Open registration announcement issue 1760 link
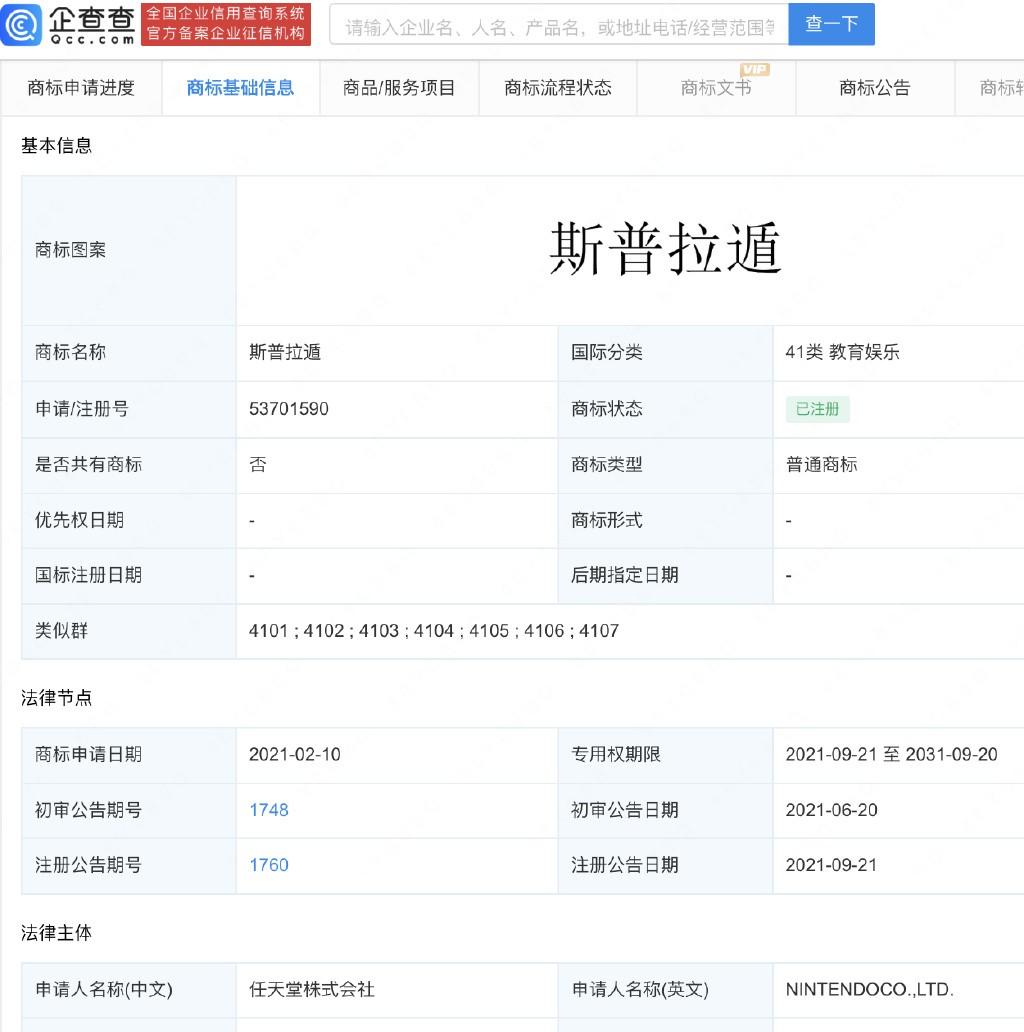Viewport: 1024px width, 1032px height. point(269,865)
